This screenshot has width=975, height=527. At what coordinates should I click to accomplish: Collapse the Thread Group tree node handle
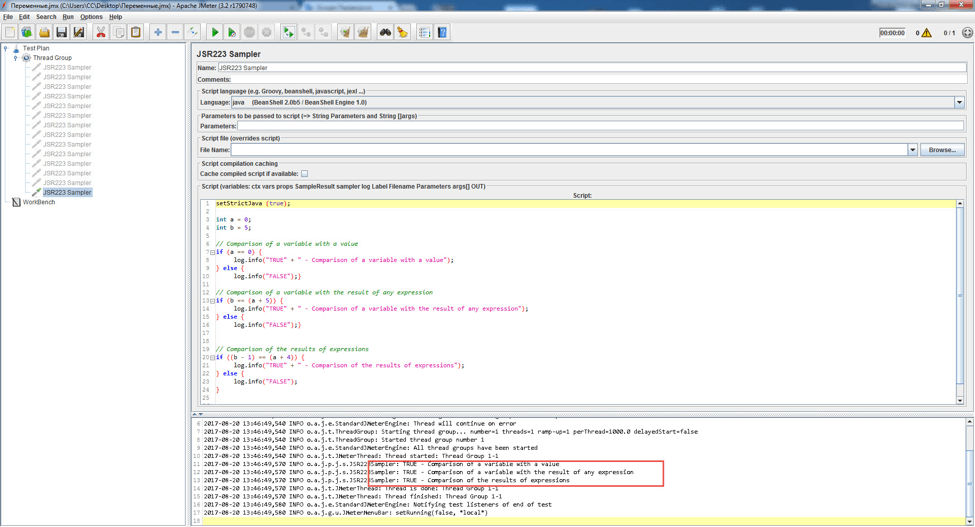tap(16, 58)
